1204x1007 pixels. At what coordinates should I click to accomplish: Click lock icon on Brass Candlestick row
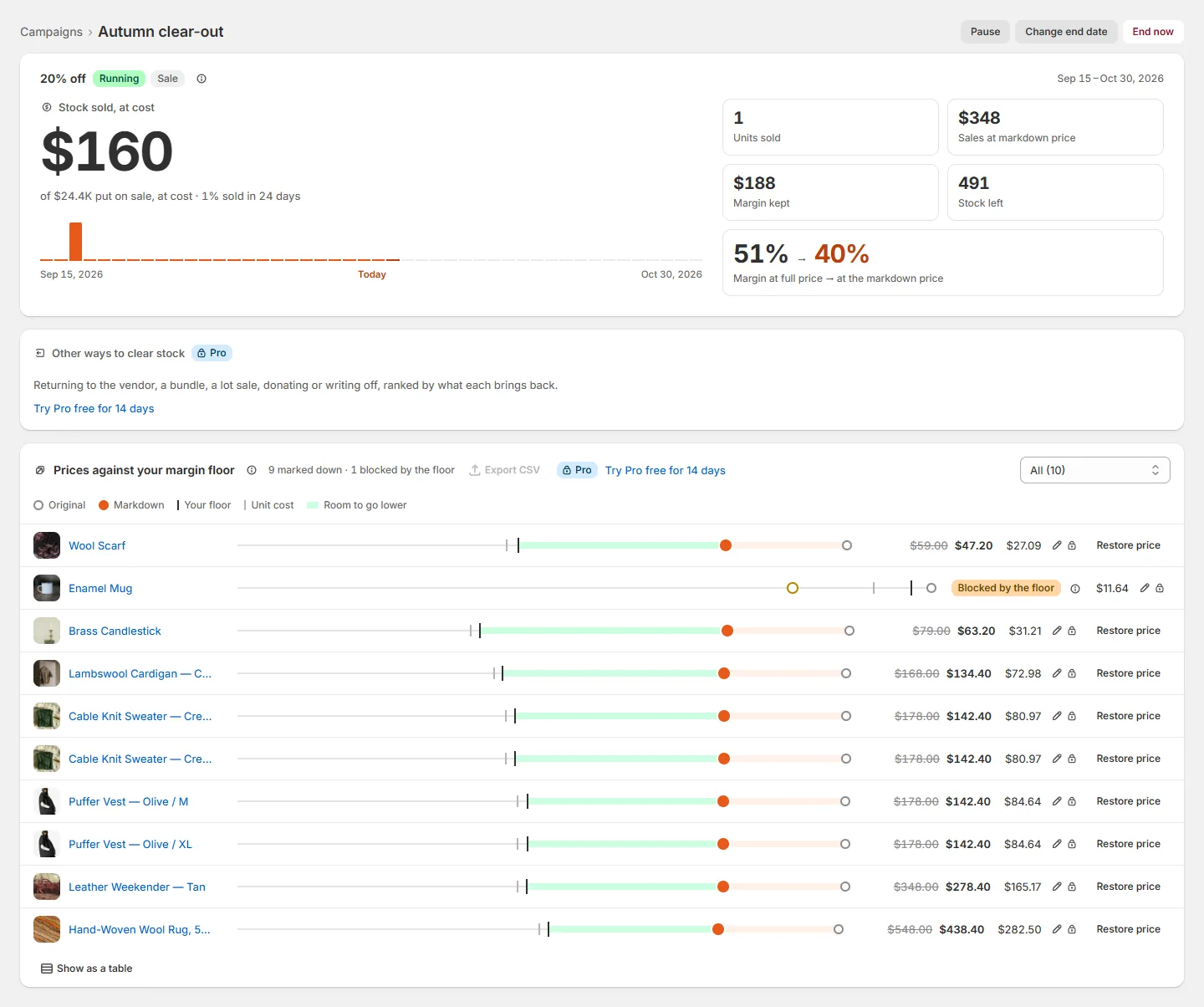(x=1072, y=631)
